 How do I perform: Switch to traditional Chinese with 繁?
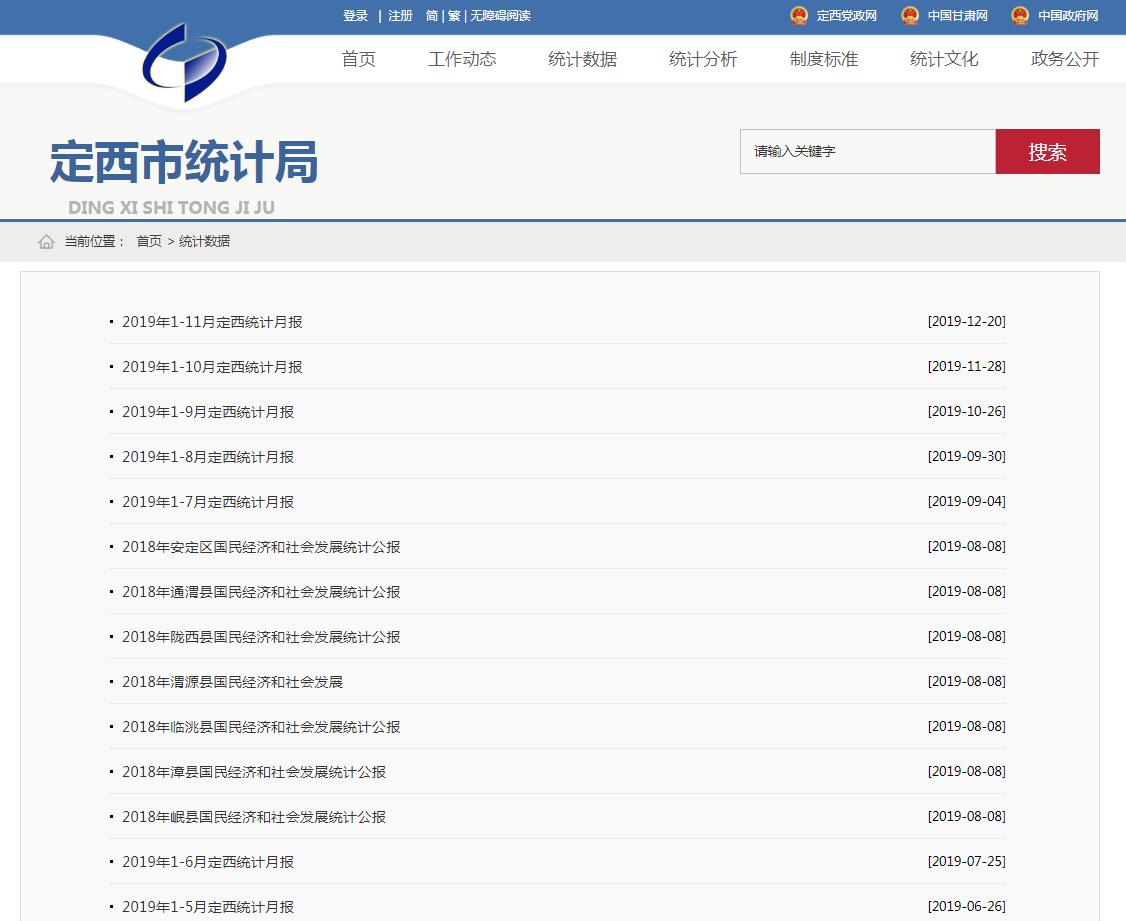pyautogui.click(x=454, y=16)
